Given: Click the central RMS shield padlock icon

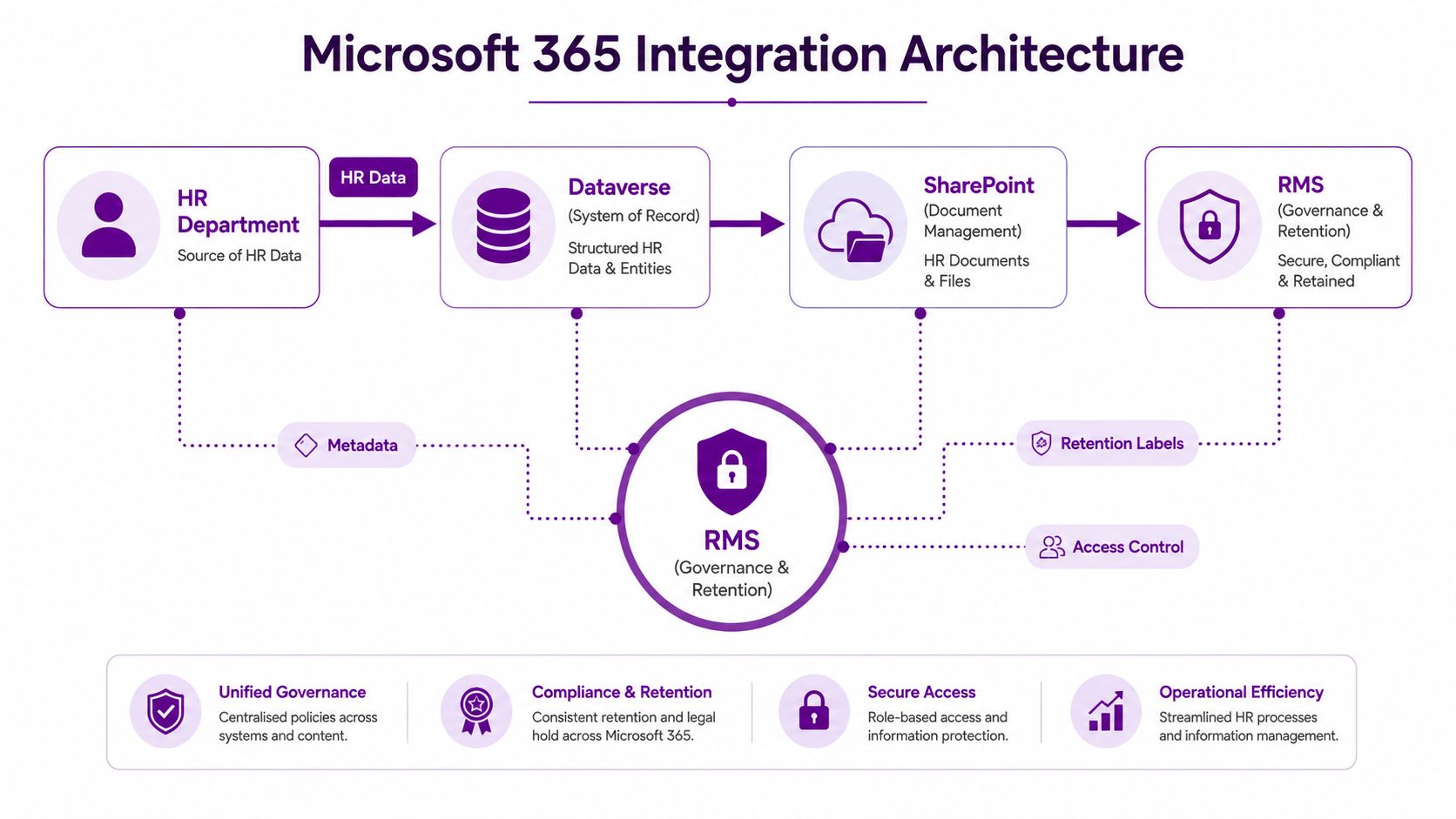Looking at the screenshot, I should pos(731,471).
